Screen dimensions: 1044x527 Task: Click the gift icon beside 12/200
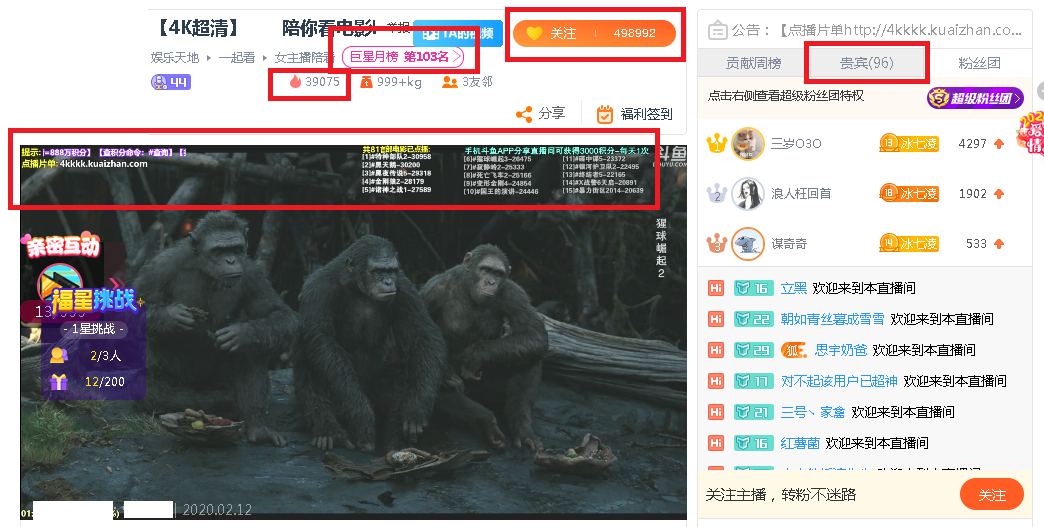point(59,381)
